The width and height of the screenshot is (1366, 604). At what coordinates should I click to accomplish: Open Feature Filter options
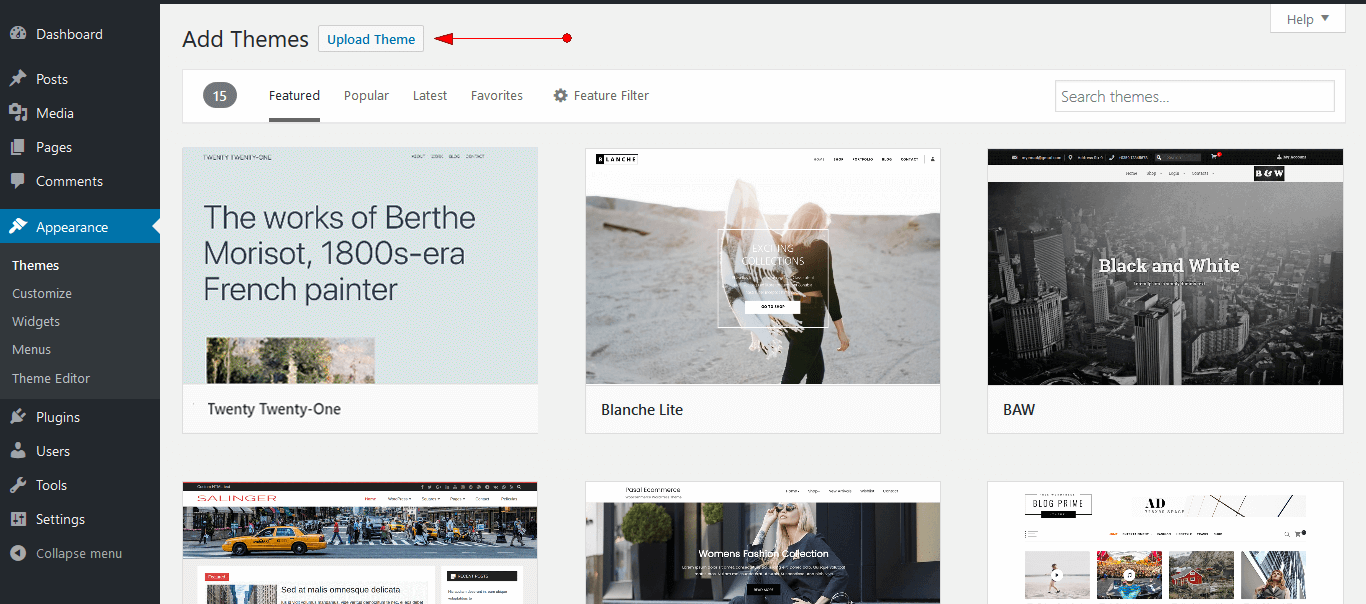coord(610,95)
